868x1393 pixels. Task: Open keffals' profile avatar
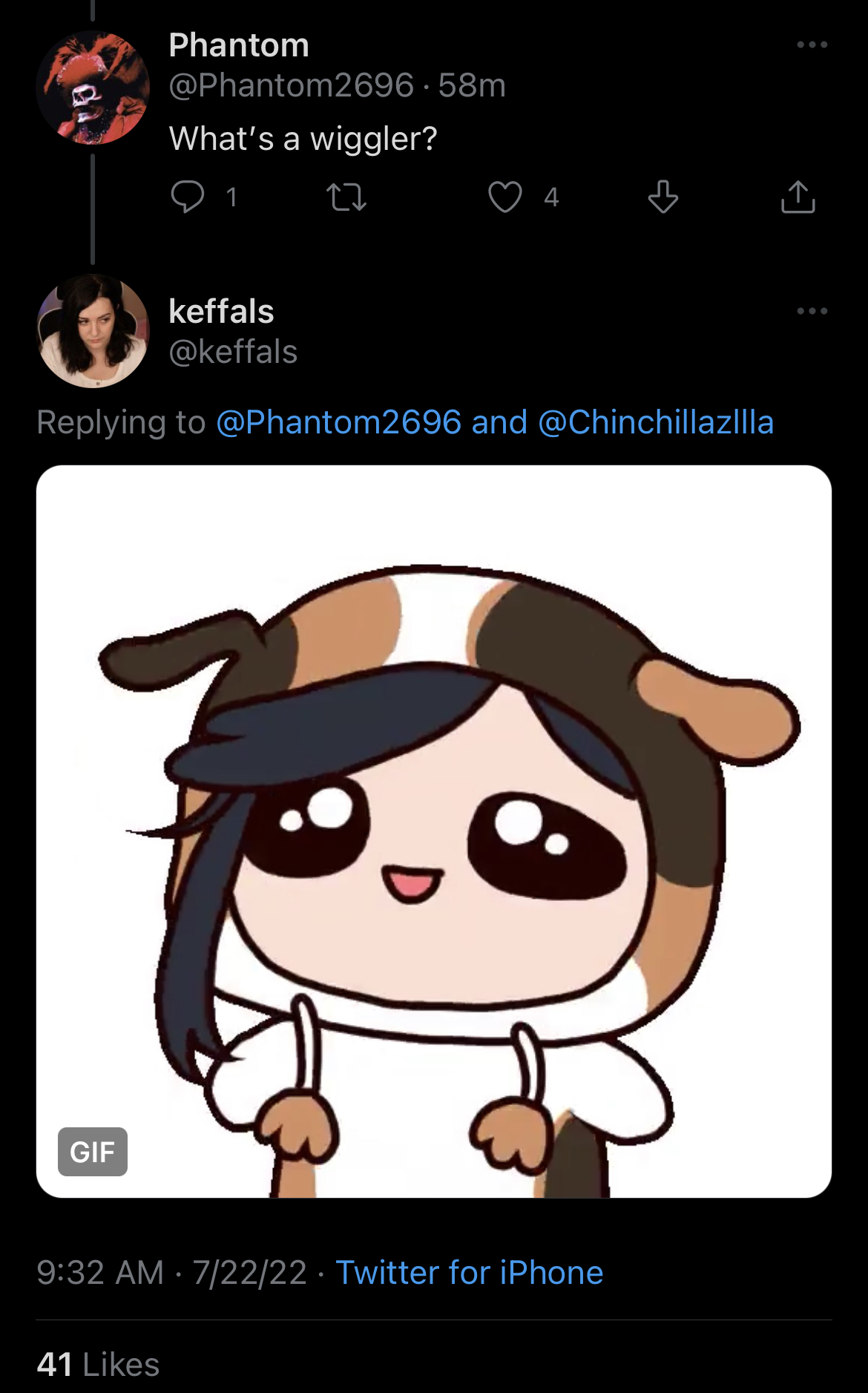[x=93, y=331]
